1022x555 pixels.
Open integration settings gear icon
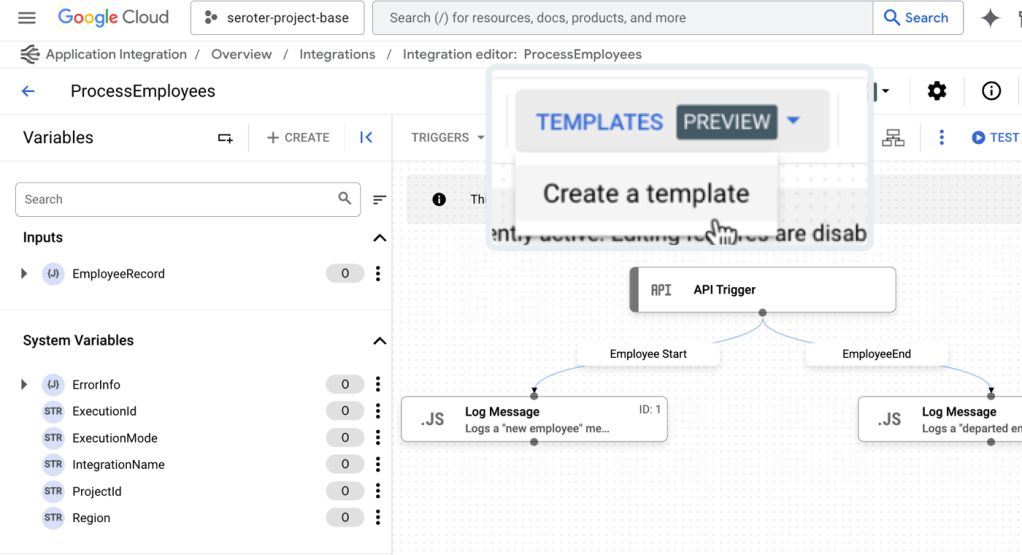click(x=936, y=91)
